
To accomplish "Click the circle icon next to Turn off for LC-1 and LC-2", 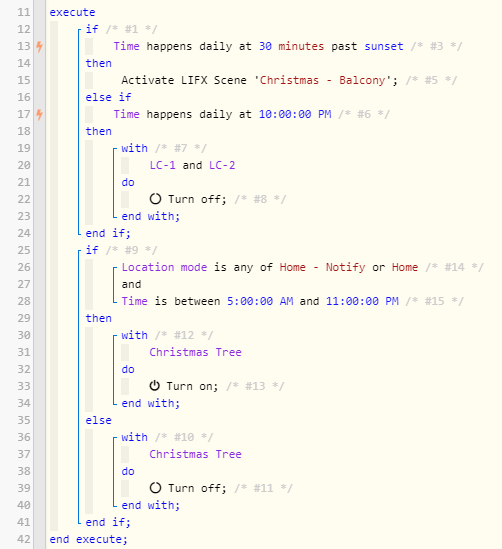I will [155, 199].
